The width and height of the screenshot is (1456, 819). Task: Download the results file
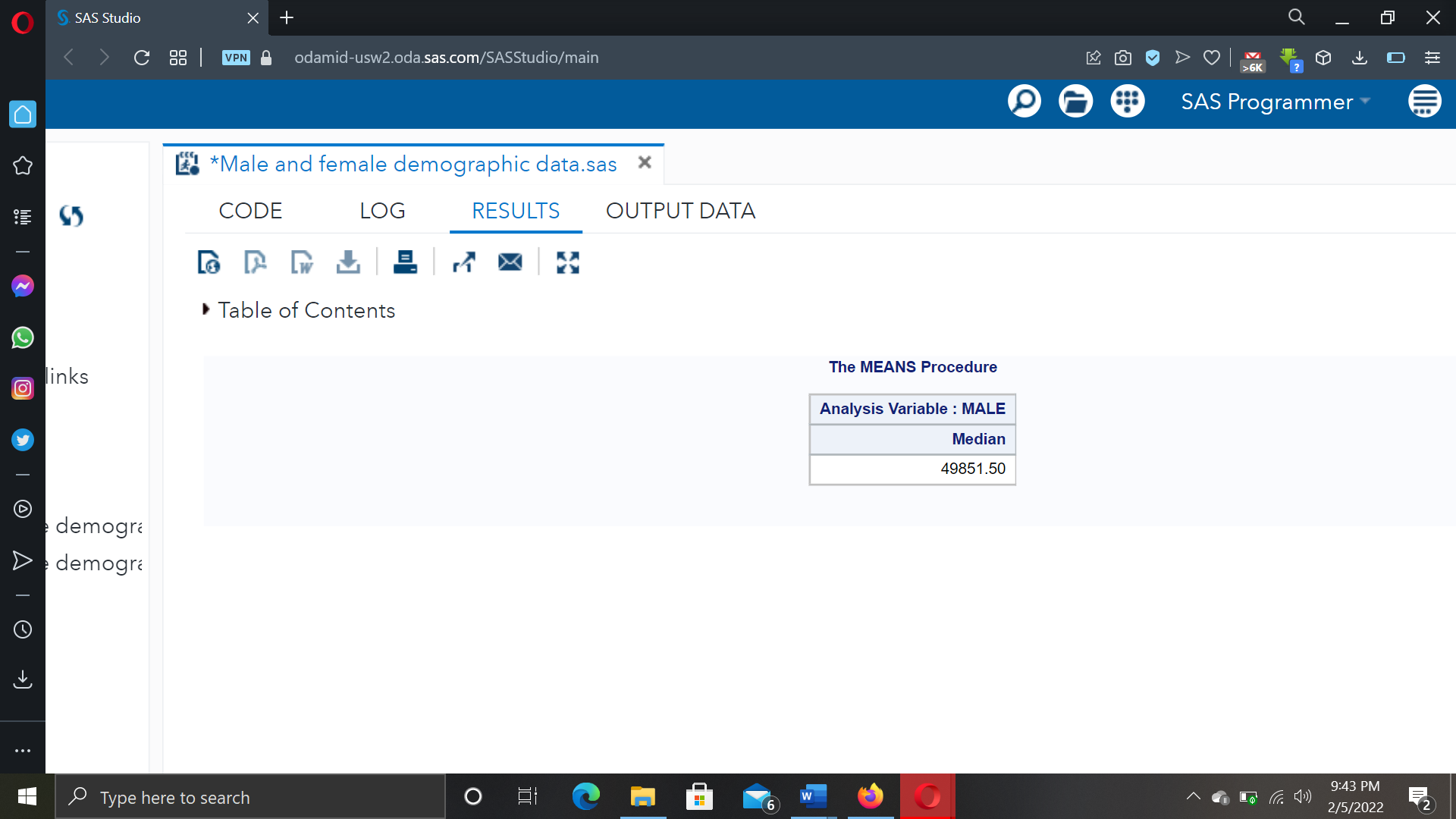tap(348, 262)
